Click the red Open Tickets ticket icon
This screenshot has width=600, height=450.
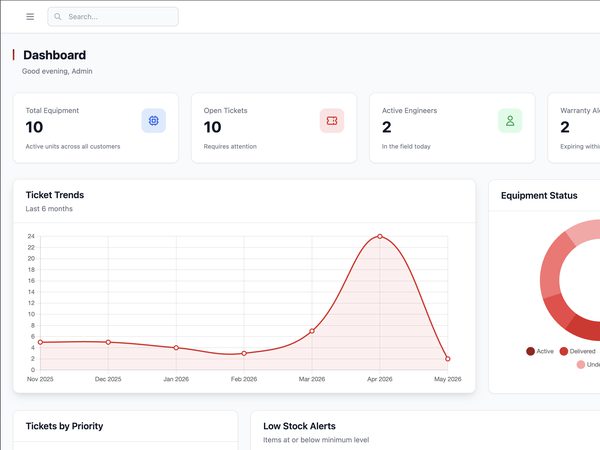click(x=332, y=121)
